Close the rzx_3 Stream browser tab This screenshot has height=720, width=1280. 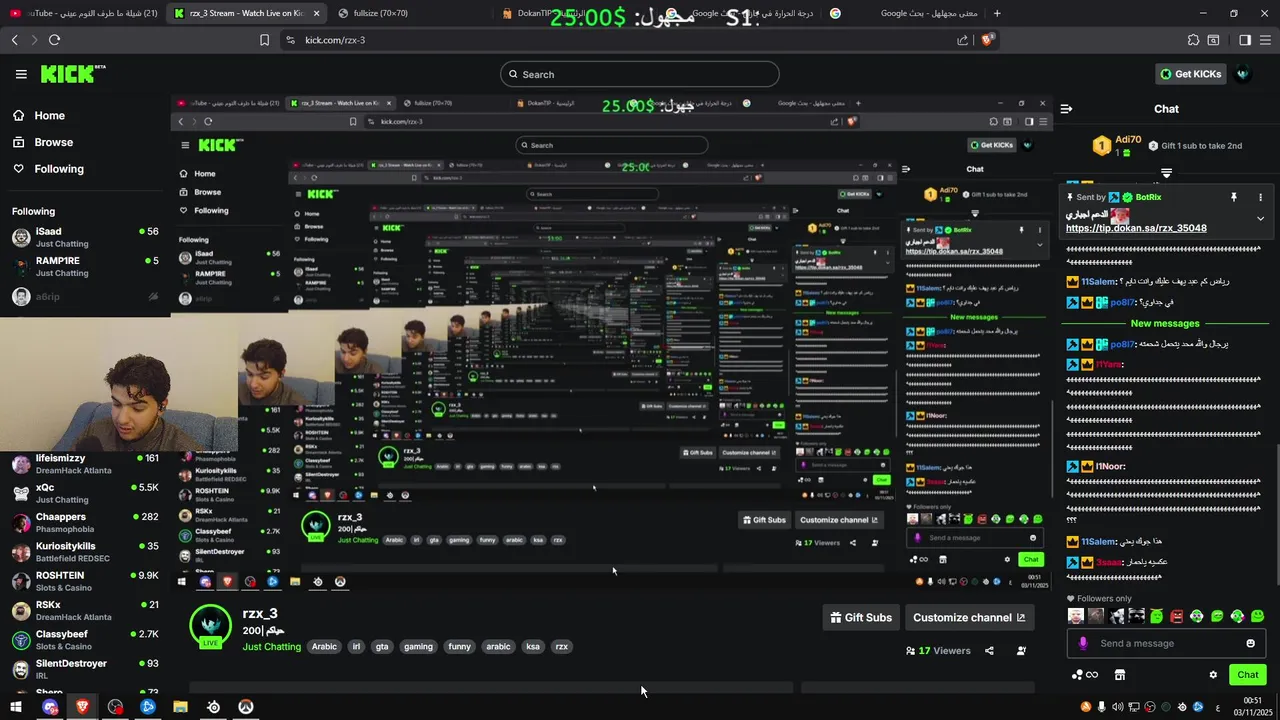316,13
